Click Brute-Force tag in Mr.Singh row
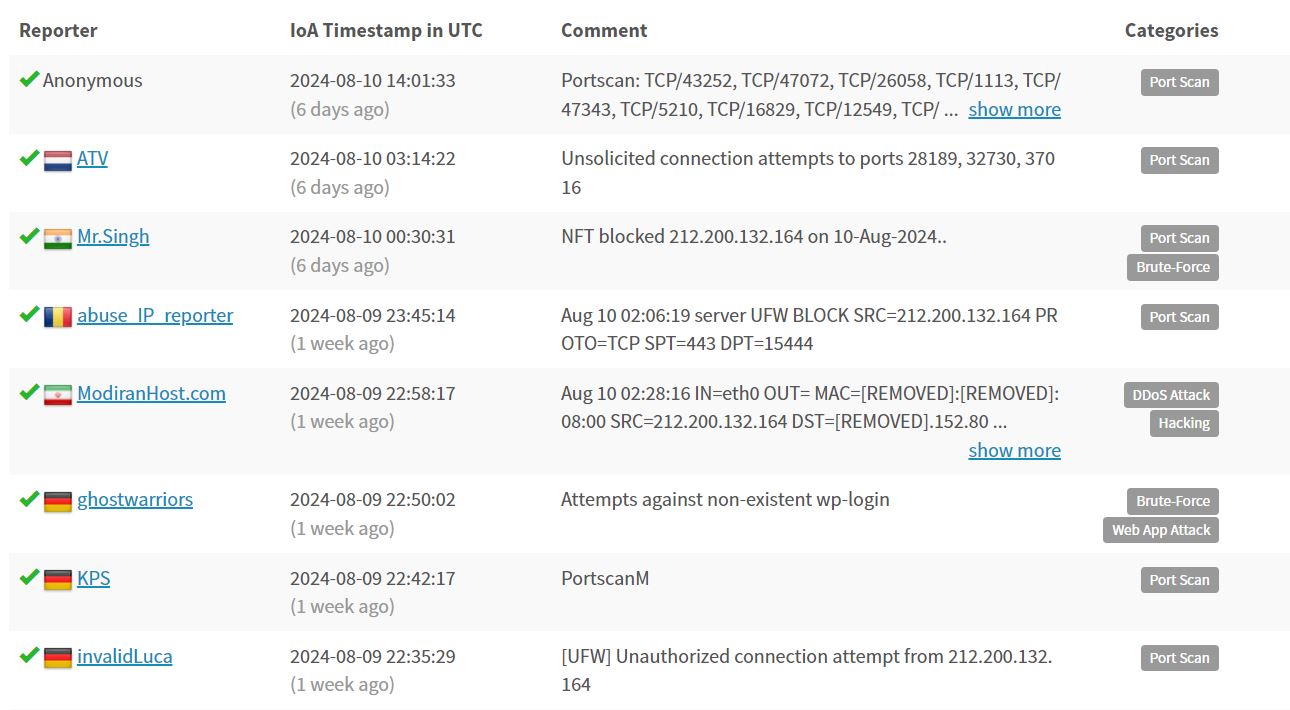Screen dimensions: 1290x710 (1173, 267)
